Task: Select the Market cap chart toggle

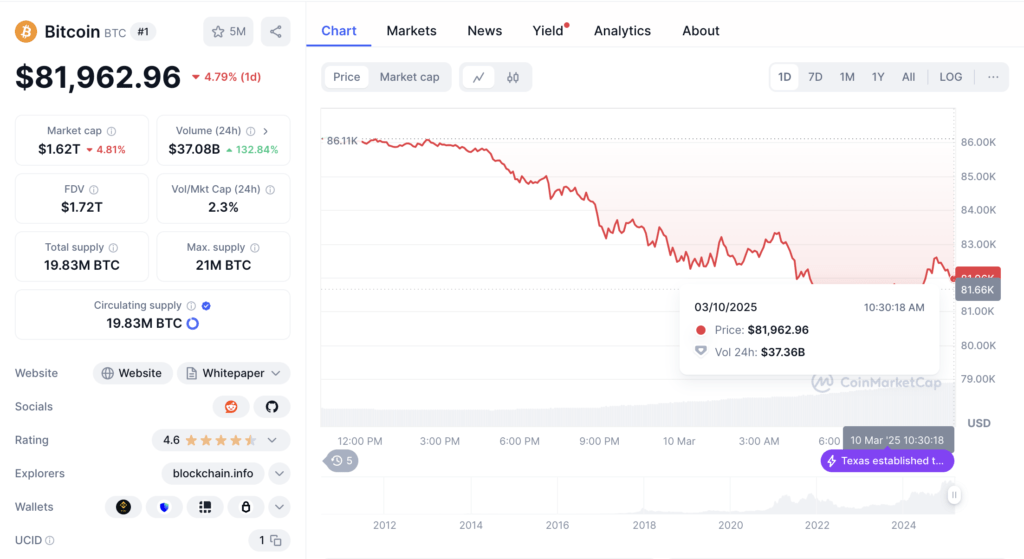Action: click(409, 77)
